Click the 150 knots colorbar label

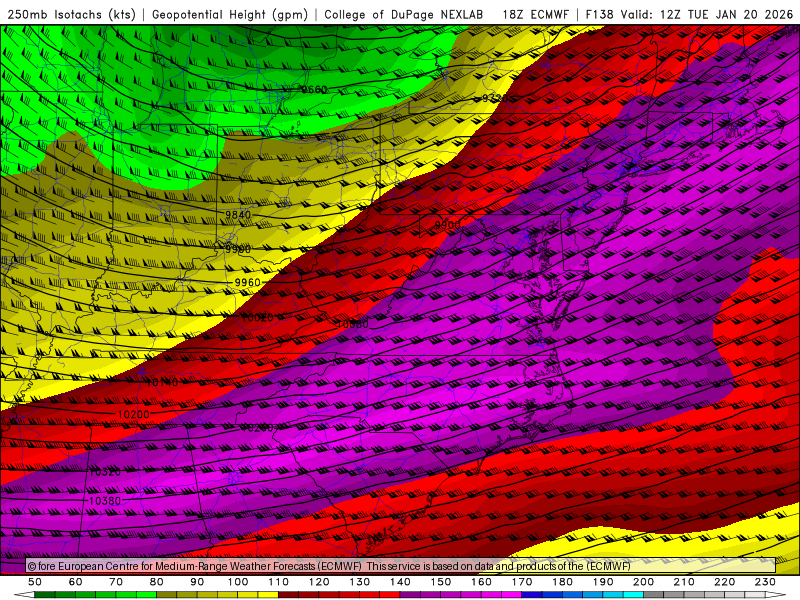(x=441, y=582)
